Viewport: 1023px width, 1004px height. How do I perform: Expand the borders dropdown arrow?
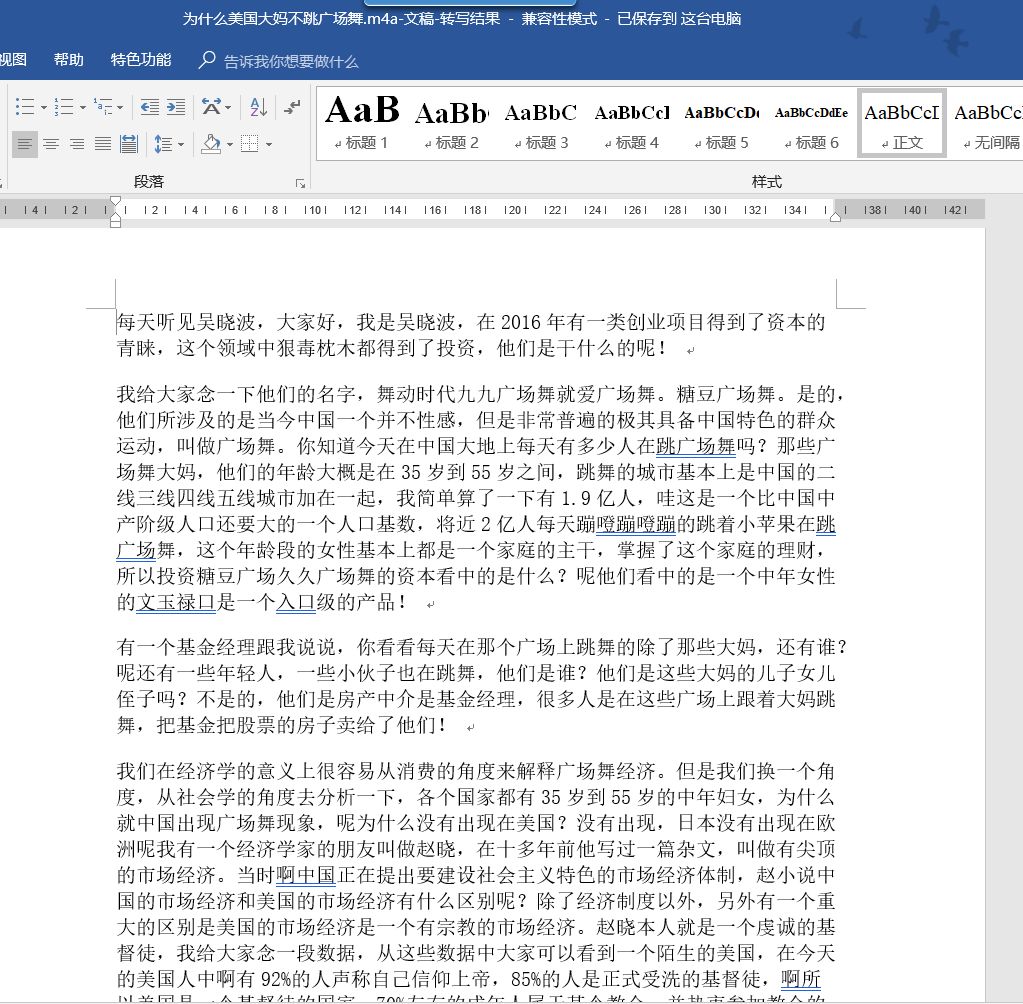tap(268, 145)
